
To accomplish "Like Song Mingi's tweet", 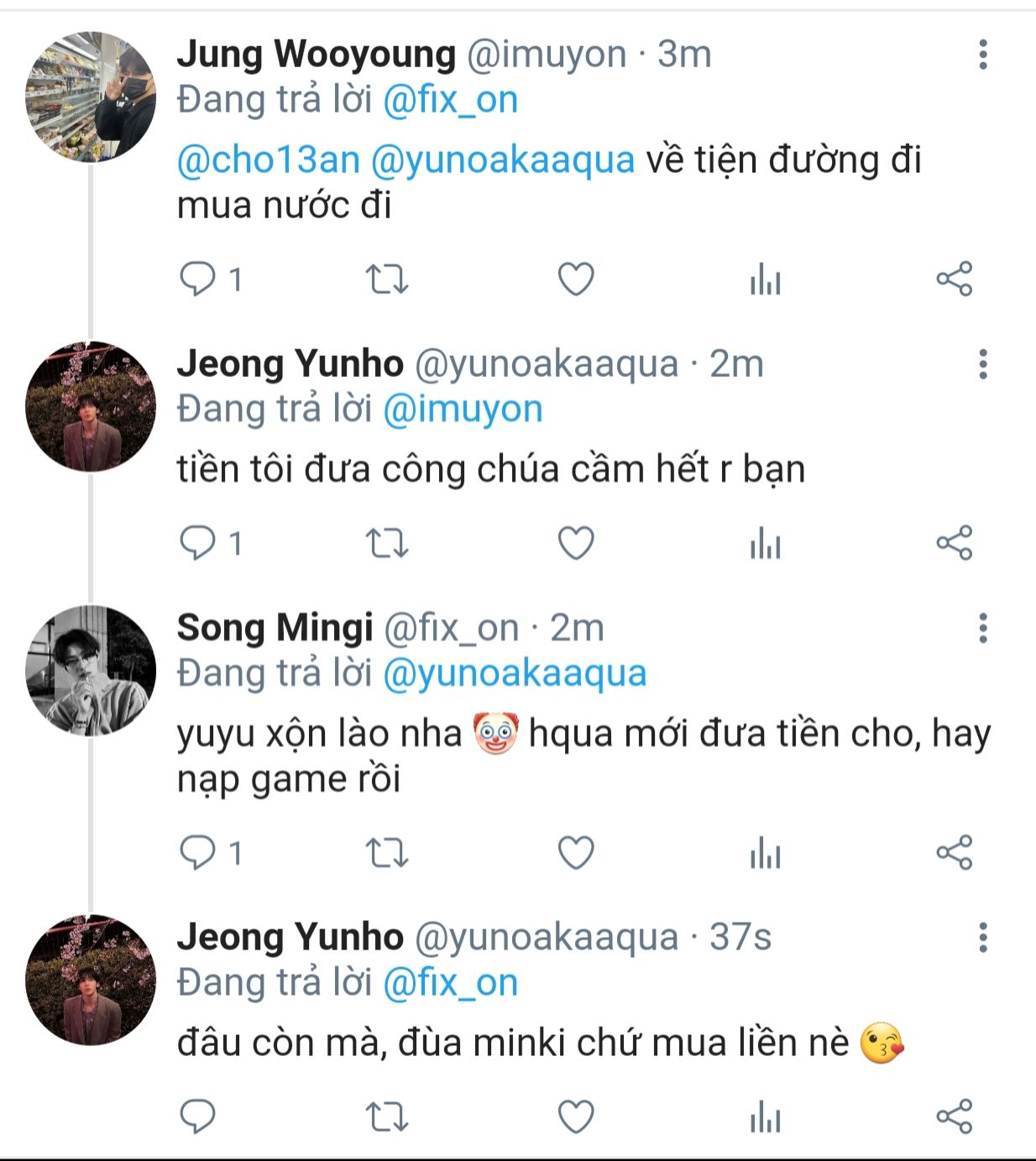I will click(576, 854).
